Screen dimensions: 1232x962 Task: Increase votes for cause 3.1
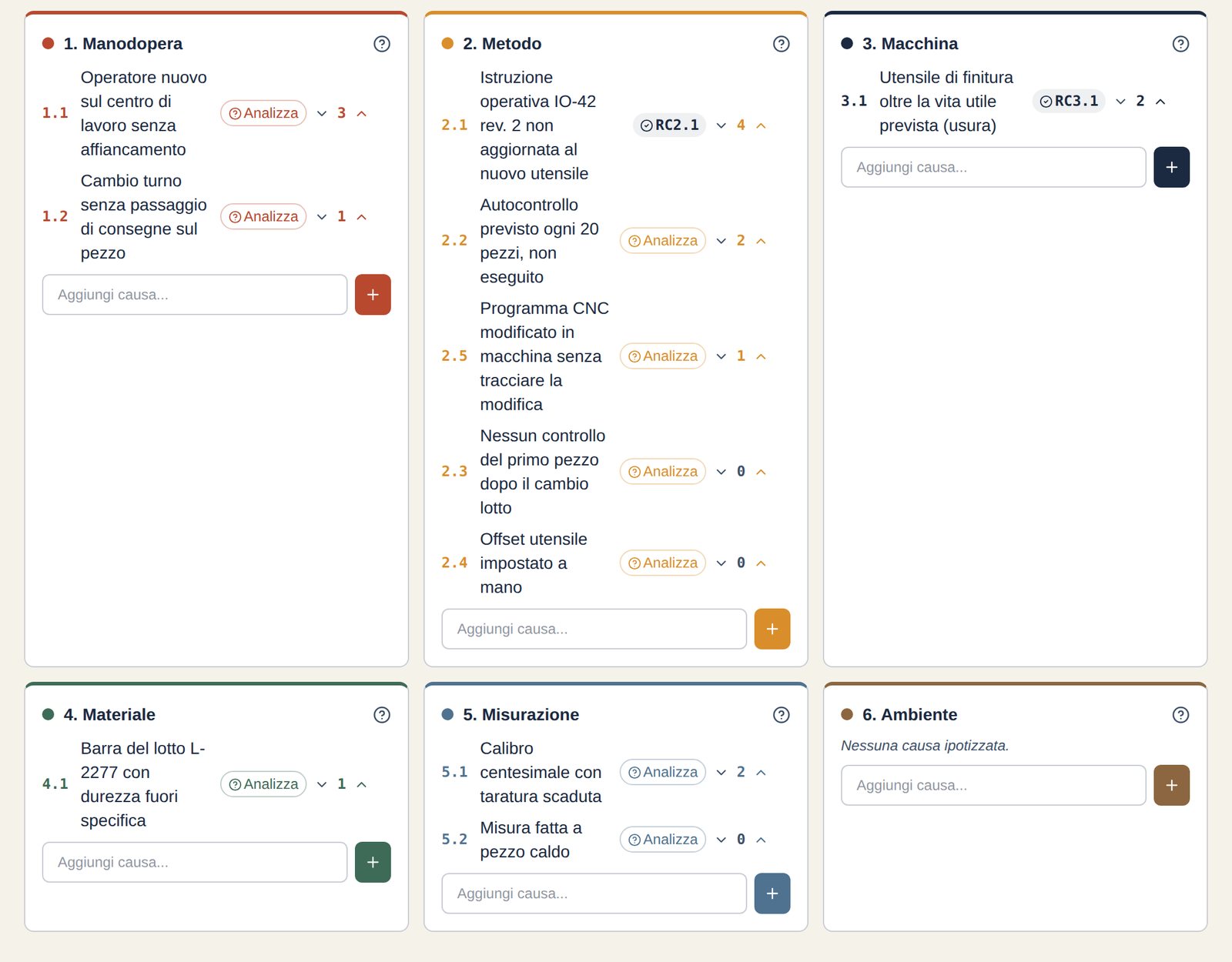(1160, 102)
